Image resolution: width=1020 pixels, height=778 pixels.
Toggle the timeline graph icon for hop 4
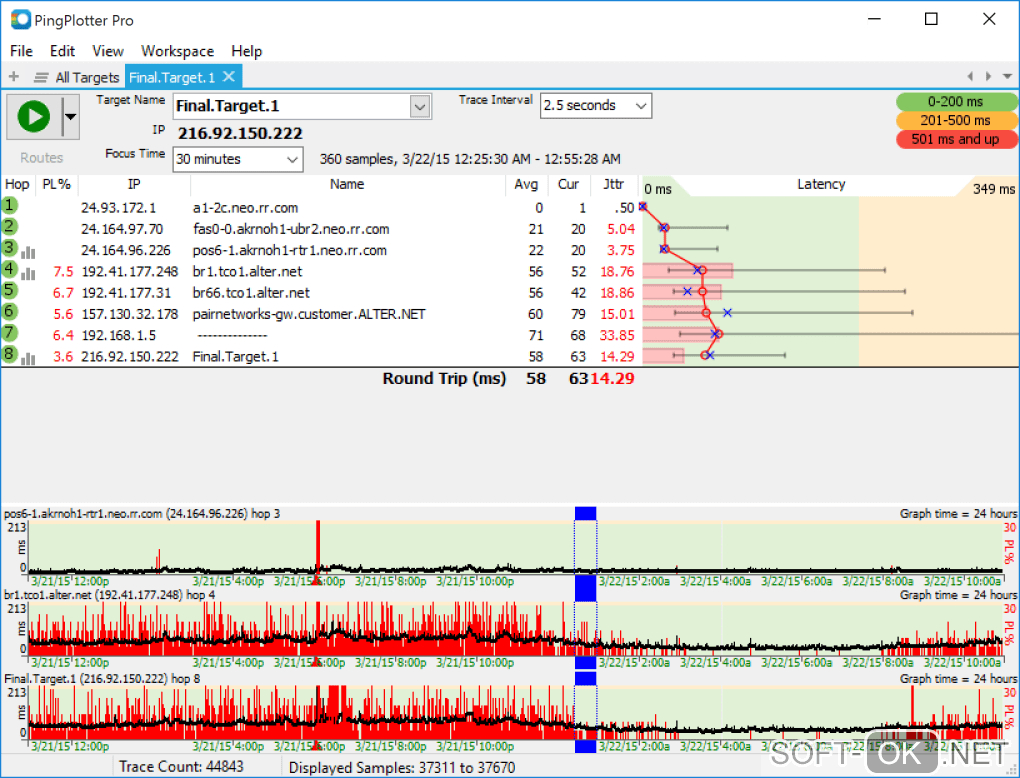[x=29, y=272]
